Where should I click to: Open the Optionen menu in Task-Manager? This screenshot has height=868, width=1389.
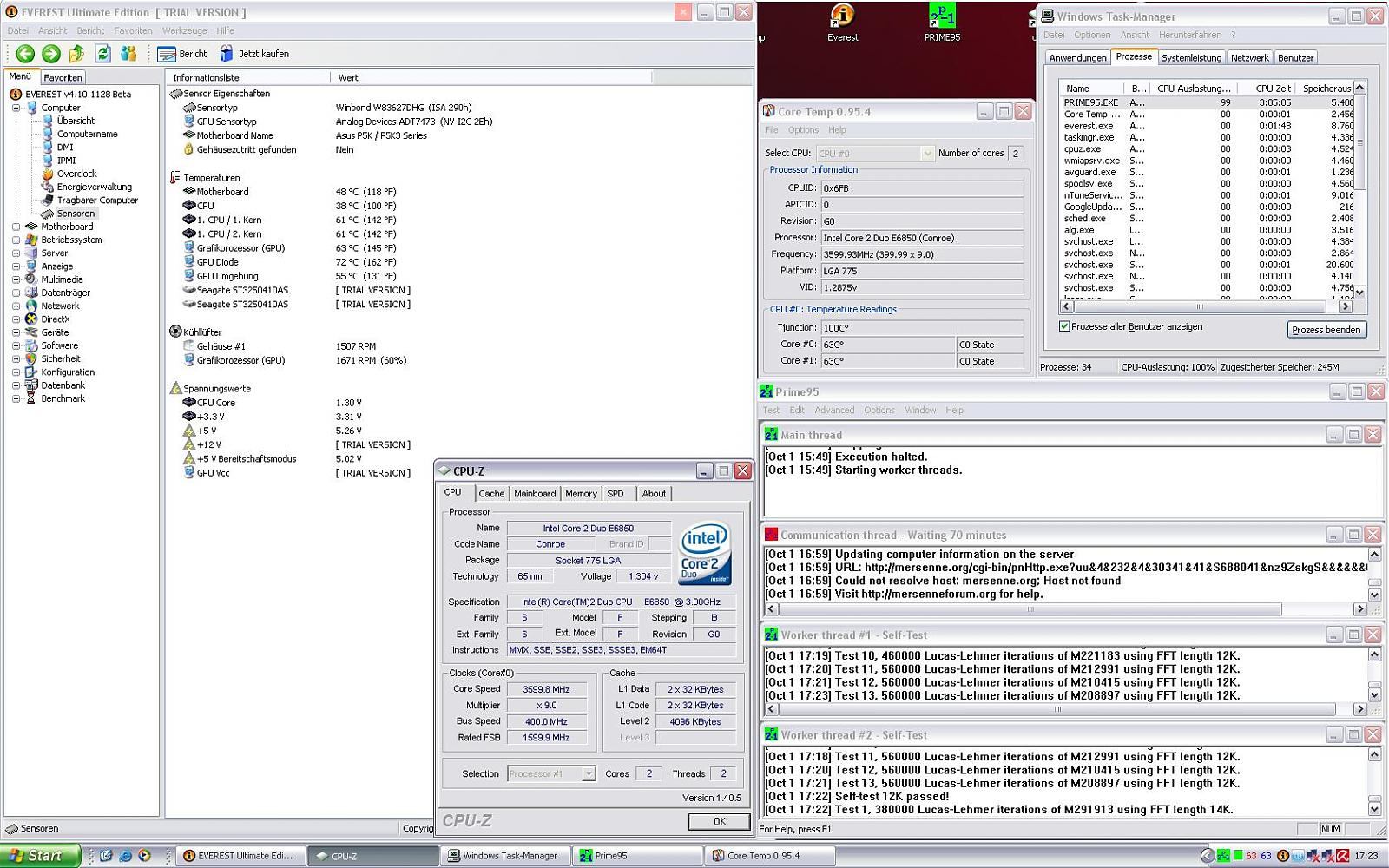tap(1092, 35)
